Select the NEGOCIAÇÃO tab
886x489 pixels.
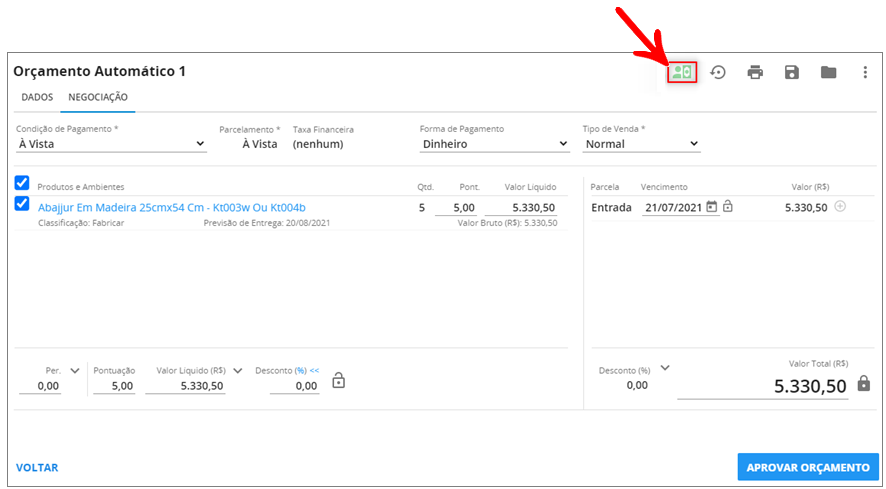click(98, 97)
